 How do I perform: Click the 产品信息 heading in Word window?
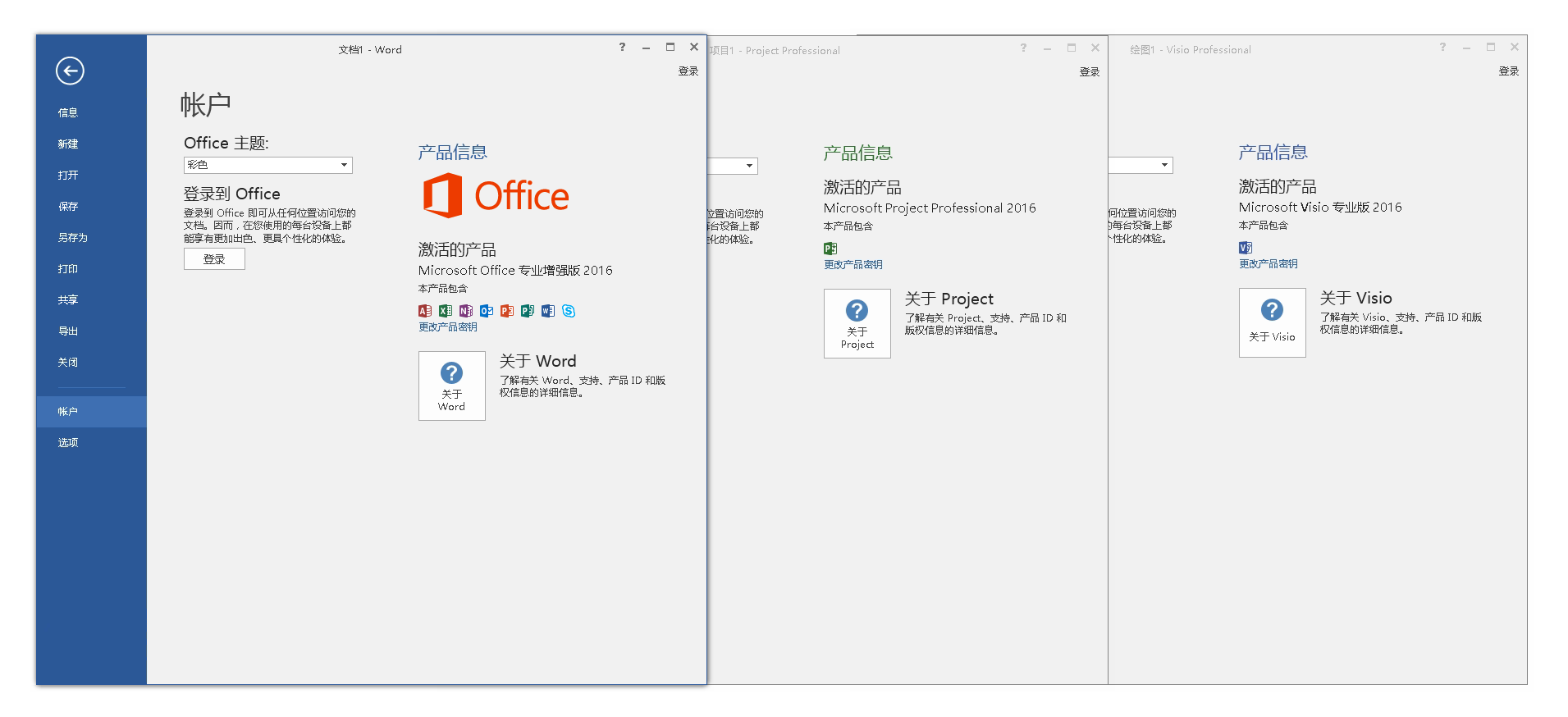pyautogui.click(x=453, y=152)
